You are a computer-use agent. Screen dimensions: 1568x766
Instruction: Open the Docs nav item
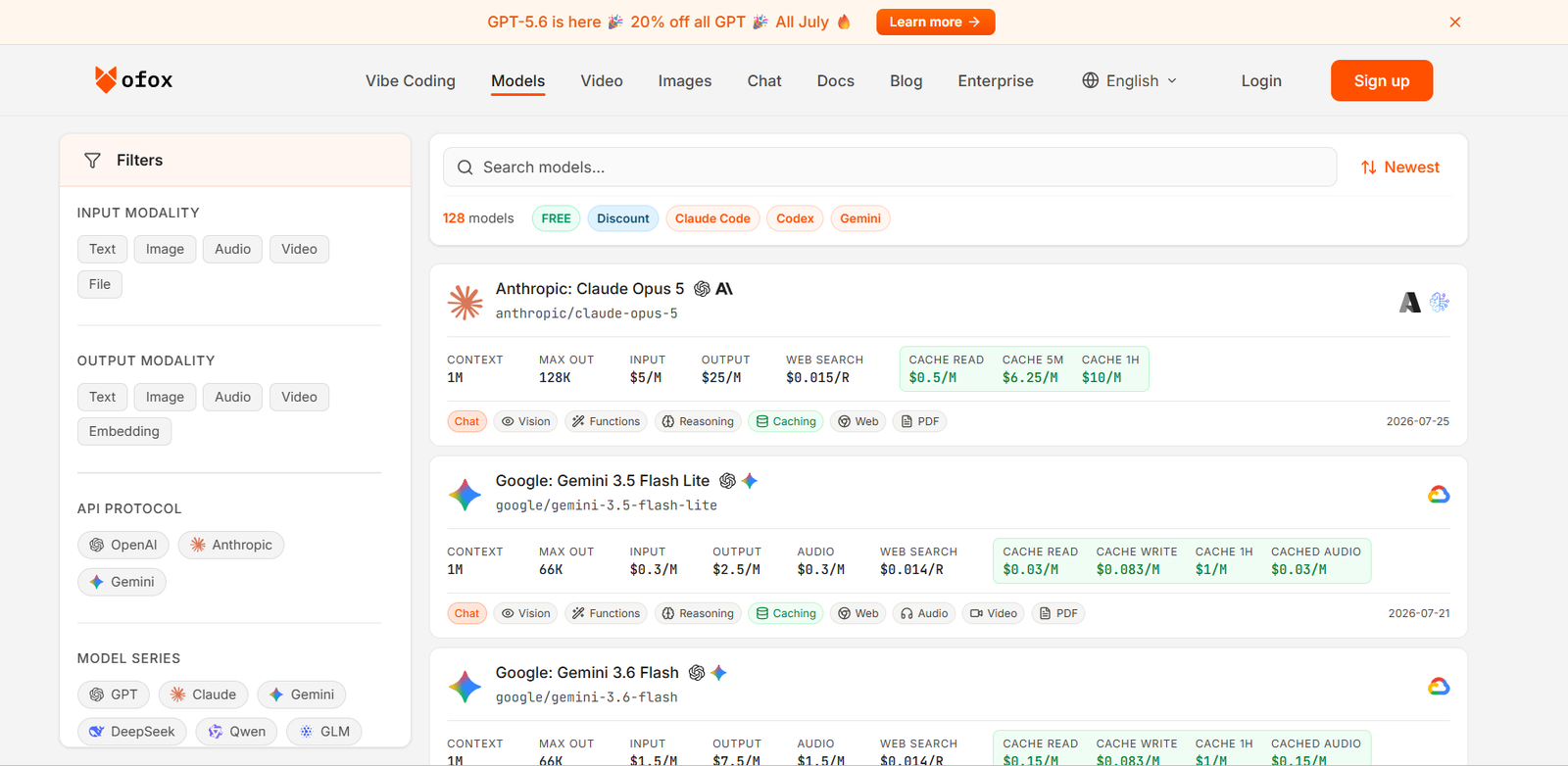coord(836,80)
